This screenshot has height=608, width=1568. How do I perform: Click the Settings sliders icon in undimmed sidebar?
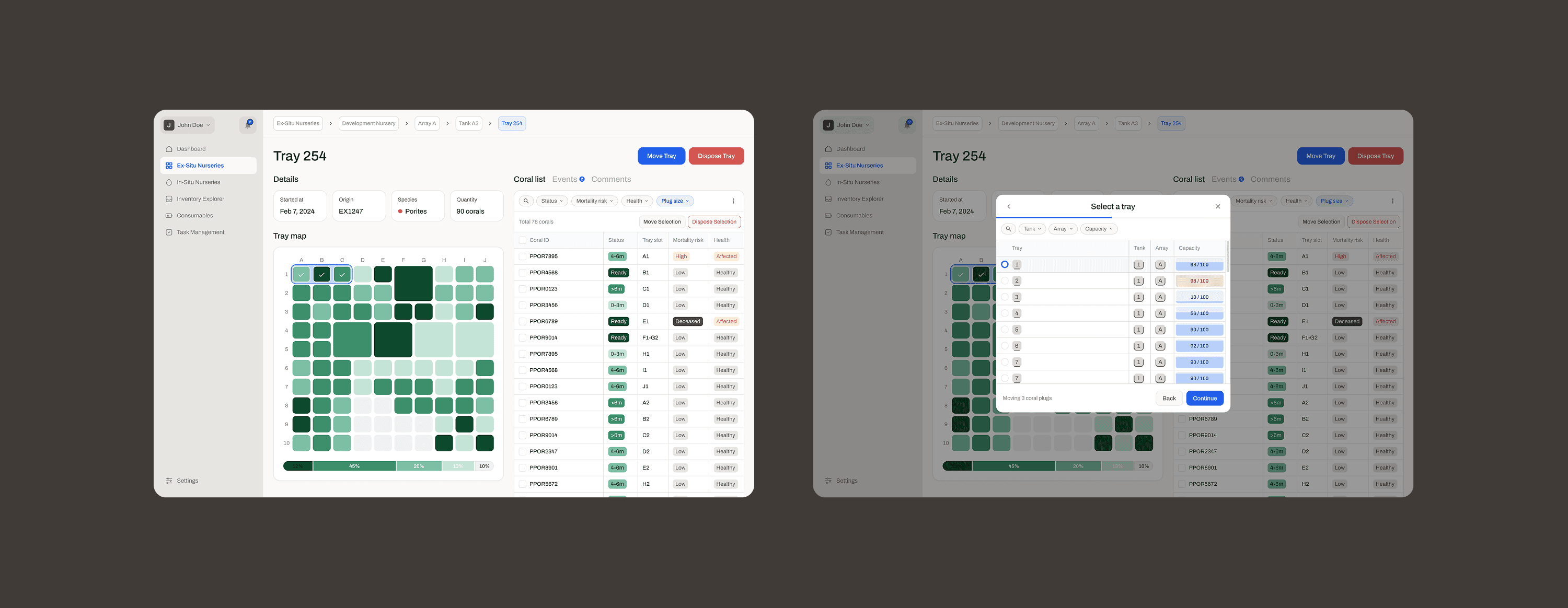tap(169, 481)
